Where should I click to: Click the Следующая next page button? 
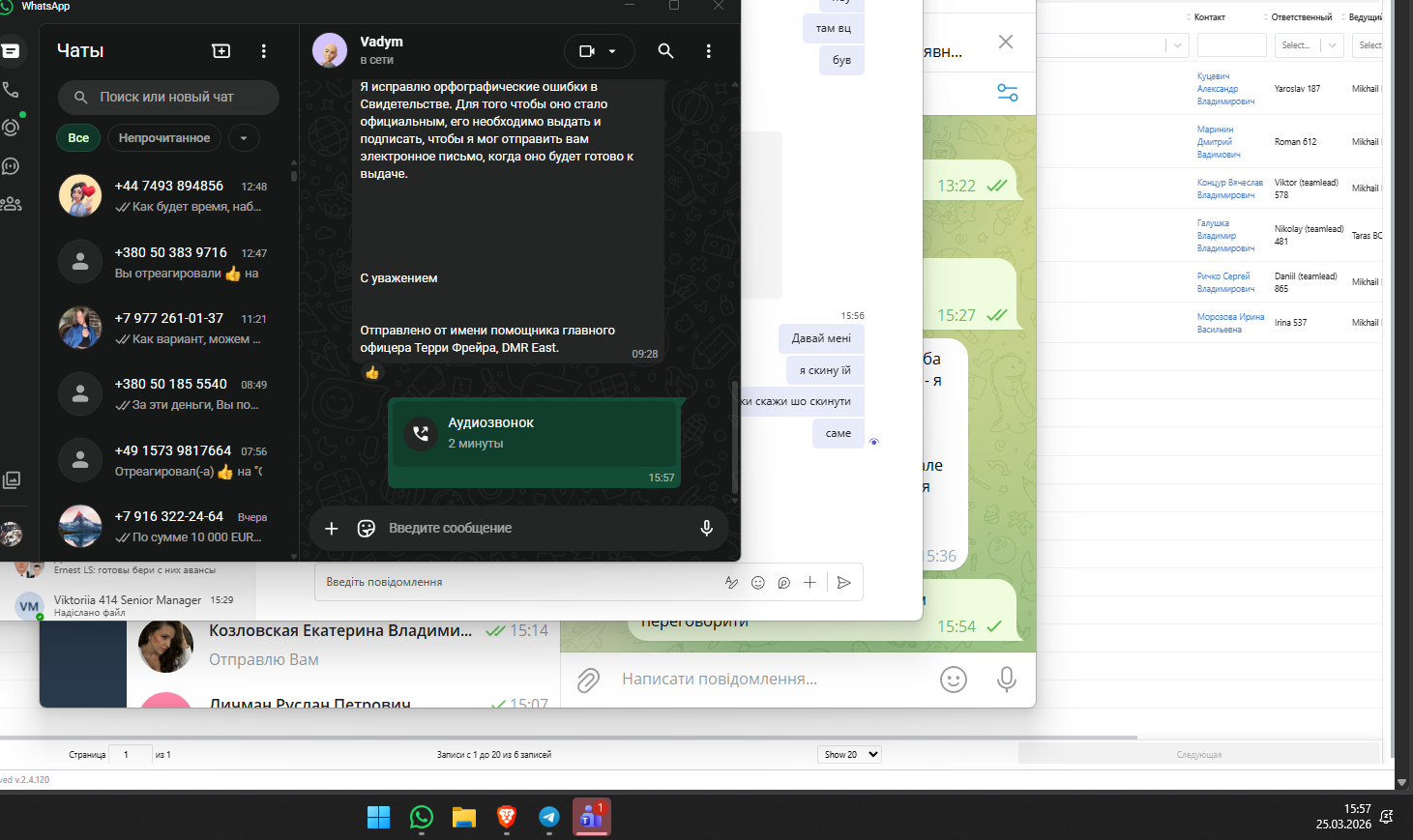[1199, 755]
